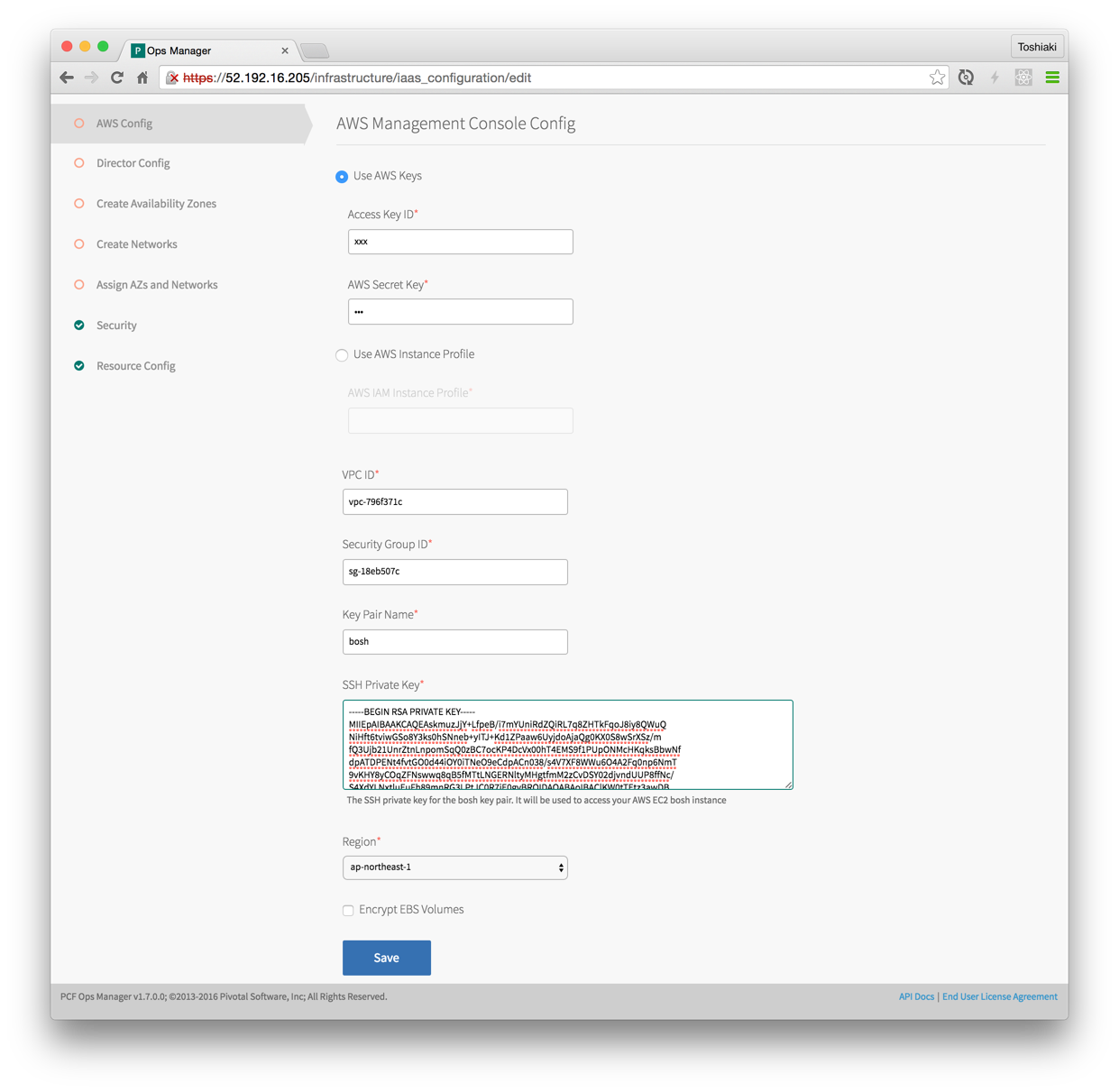The width and height of the screenshot is (1119, 1092).
Task: Select the Use AWS Instance Profile radio
Action: tap(342, 355)
